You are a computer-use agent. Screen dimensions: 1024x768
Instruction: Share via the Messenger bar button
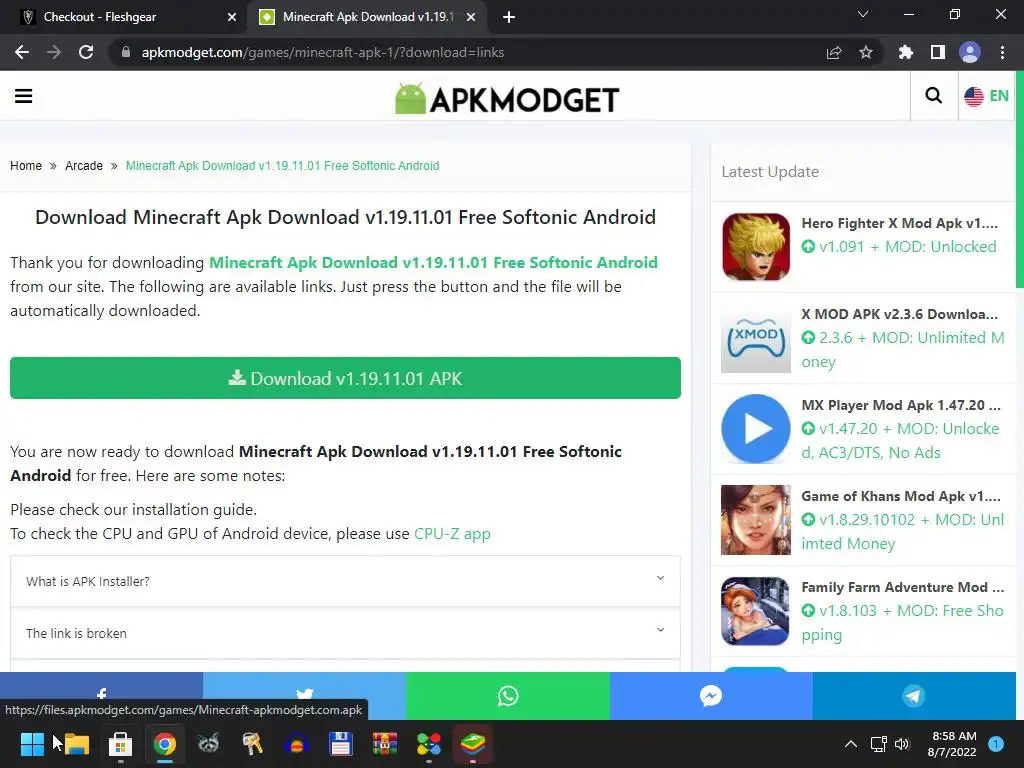coord(711,696)
